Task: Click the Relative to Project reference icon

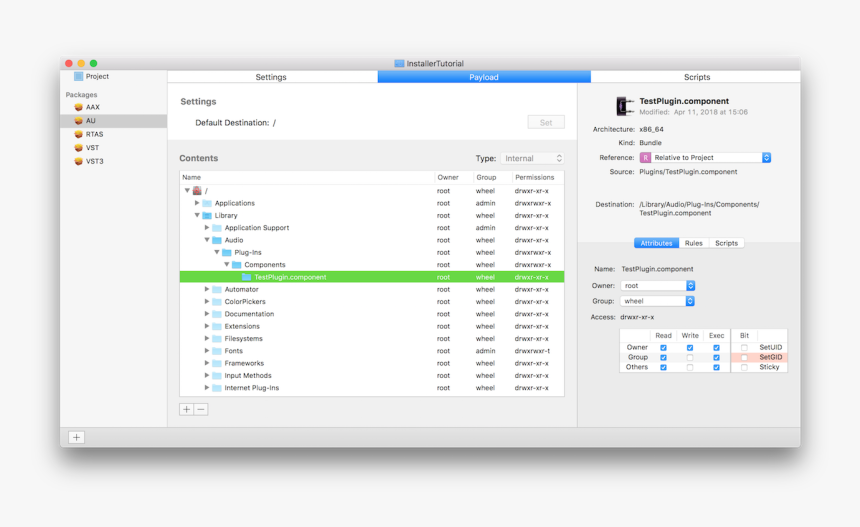Action: (x=646, y=158)
